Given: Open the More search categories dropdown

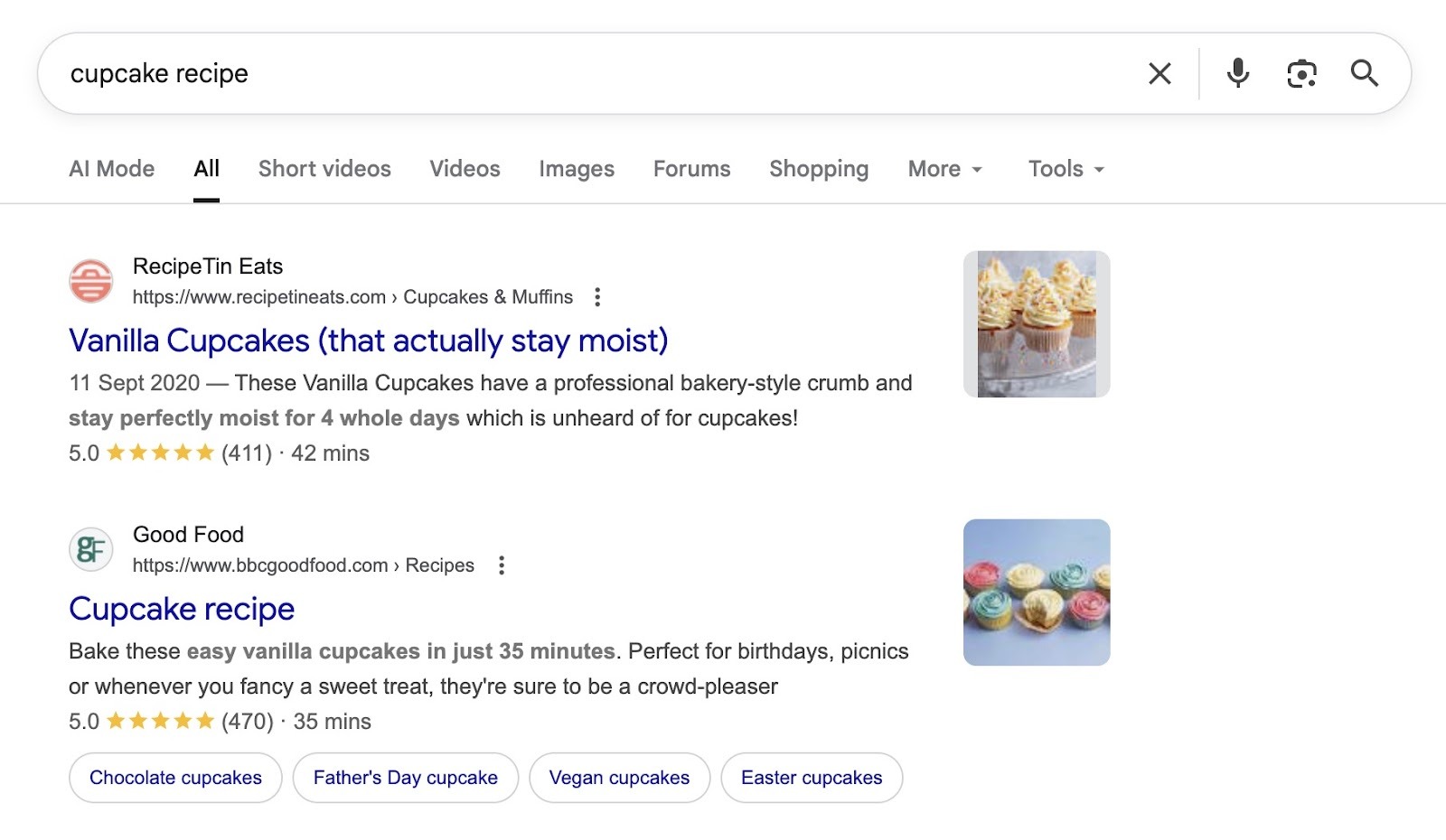Looking at the screenshot, I should coord(944,169).
